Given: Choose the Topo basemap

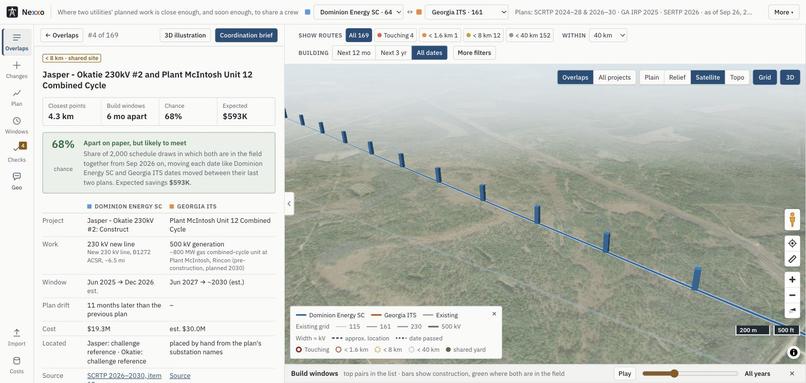Looking at the screenshot, I should 737,77.
